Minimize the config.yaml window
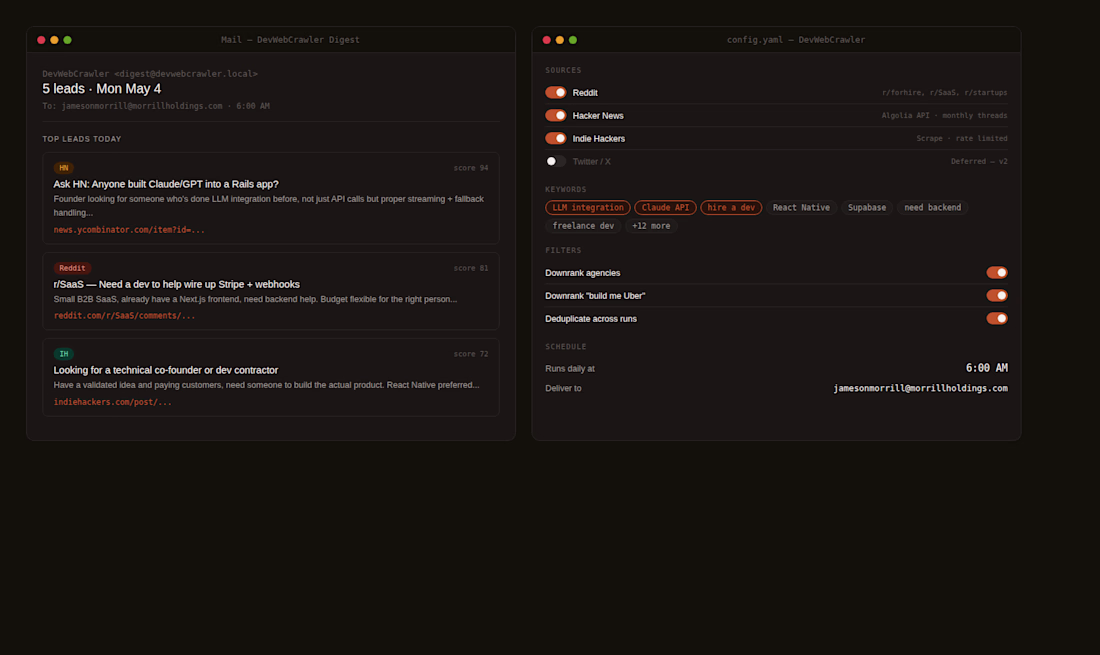 coord(560,40)
